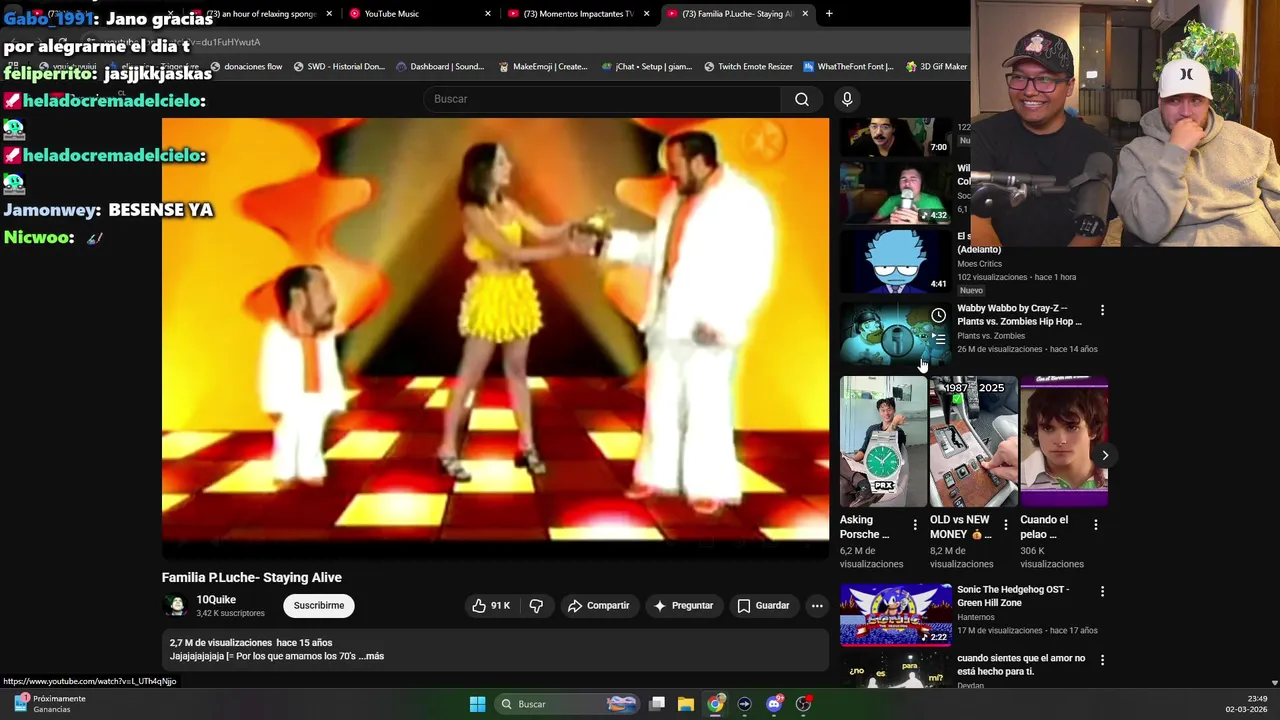Open Dashboard Sound bookmark
Image resolution: width=1280 pixels, height=720 pixels.
(440, 67)
